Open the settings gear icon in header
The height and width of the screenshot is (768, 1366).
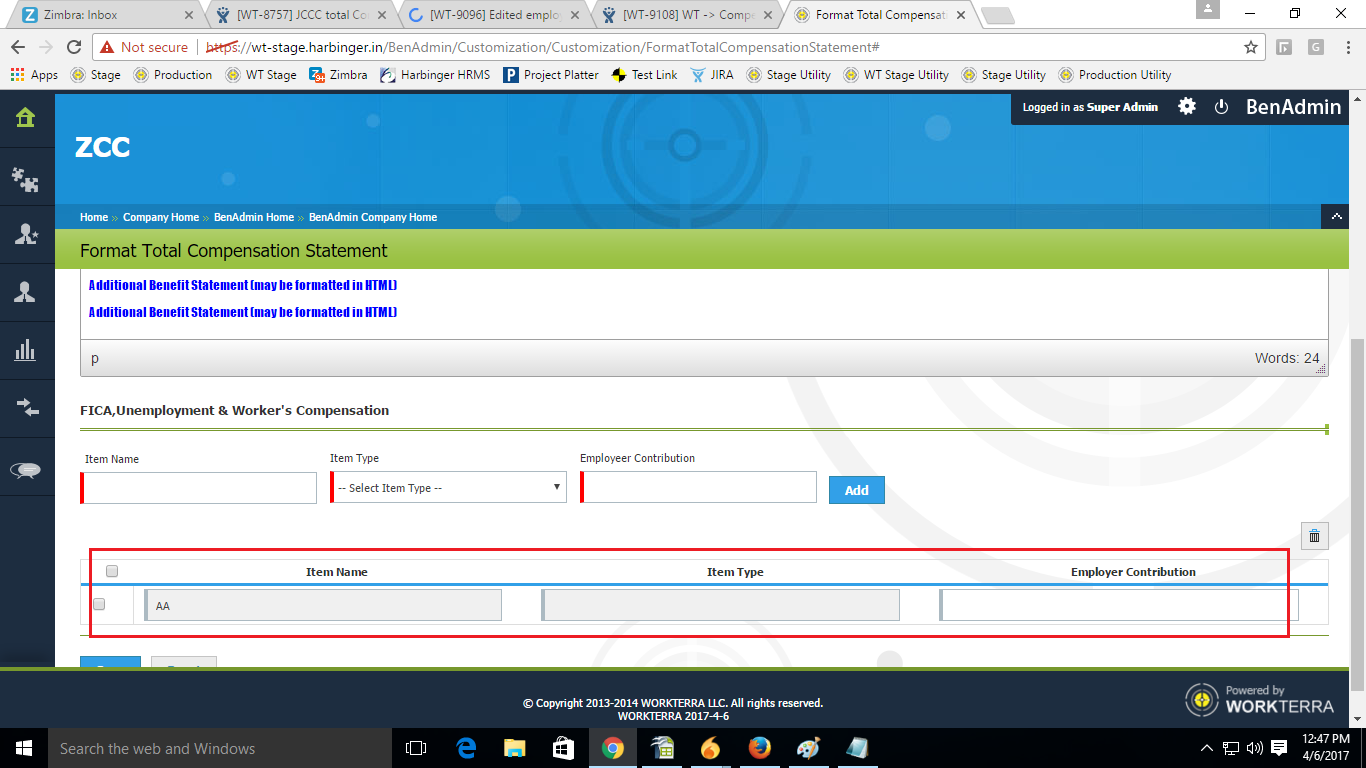pyautogui.click(x=1187, y=107)
